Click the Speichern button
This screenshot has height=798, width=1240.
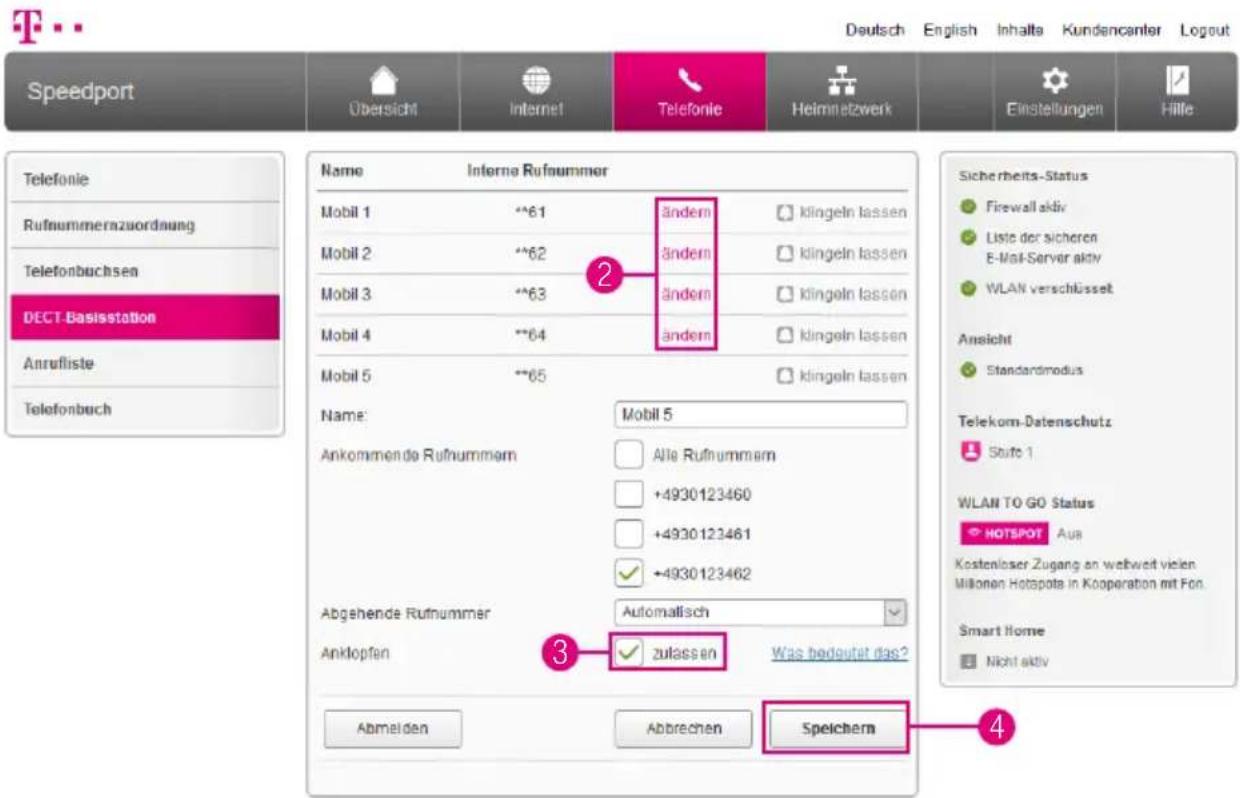[838, 729]
